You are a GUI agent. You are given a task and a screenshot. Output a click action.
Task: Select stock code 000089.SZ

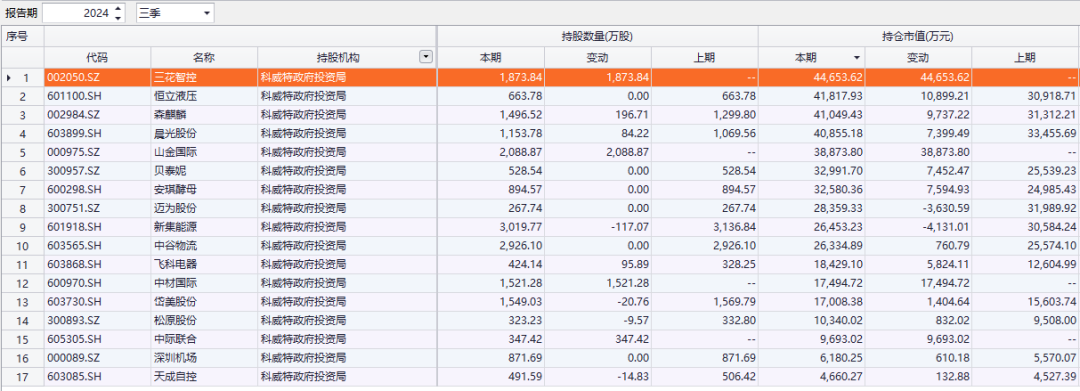point(97,358)
